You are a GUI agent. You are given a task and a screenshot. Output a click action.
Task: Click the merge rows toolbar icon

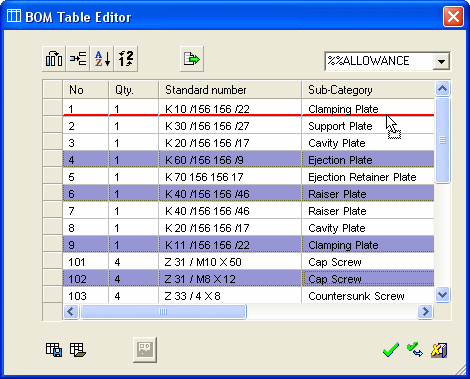coord(78,59)
